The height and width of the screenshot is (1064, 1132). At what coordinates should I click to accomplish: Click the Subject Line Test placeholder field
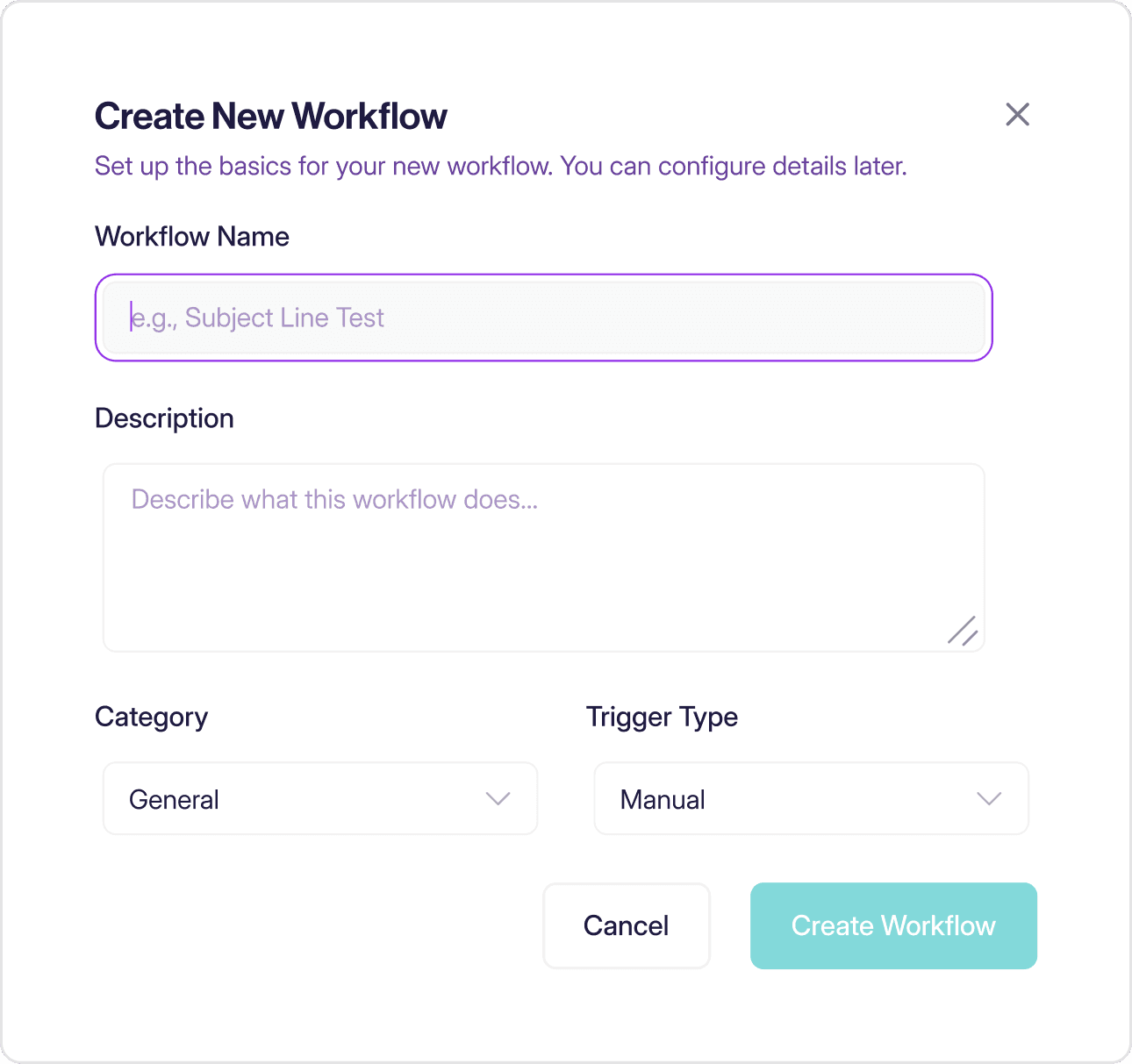[544, 318]
